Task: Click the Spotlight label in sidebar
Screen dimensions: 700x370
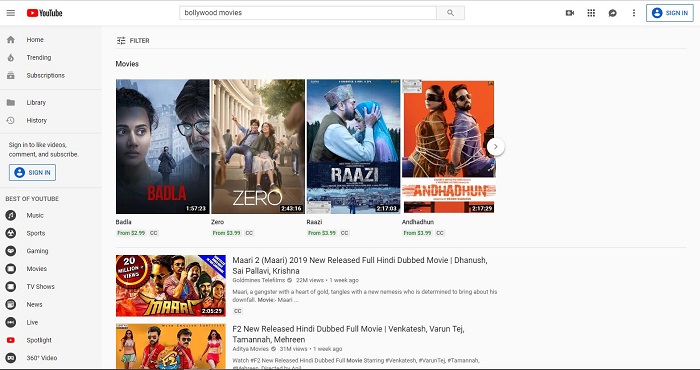Action: [39, 340]
